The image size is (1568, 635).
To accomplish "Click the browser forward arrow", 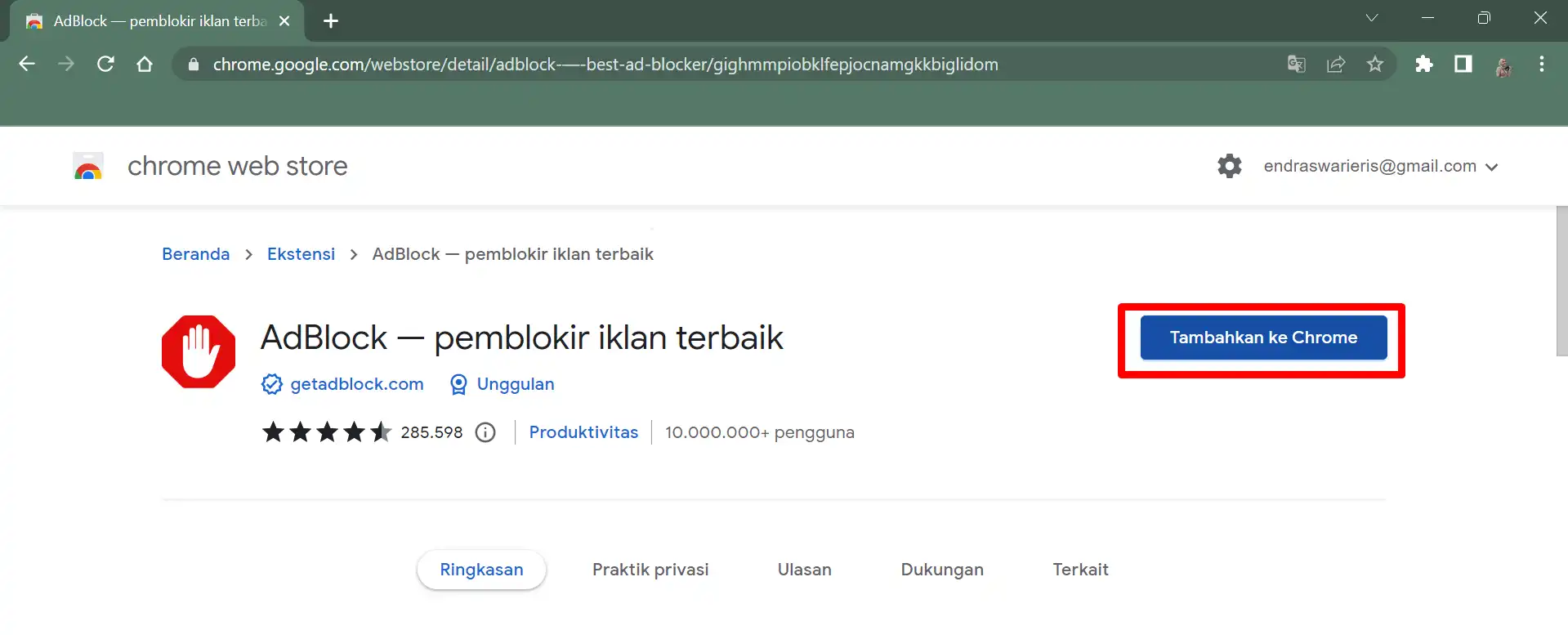I will 66,64.
